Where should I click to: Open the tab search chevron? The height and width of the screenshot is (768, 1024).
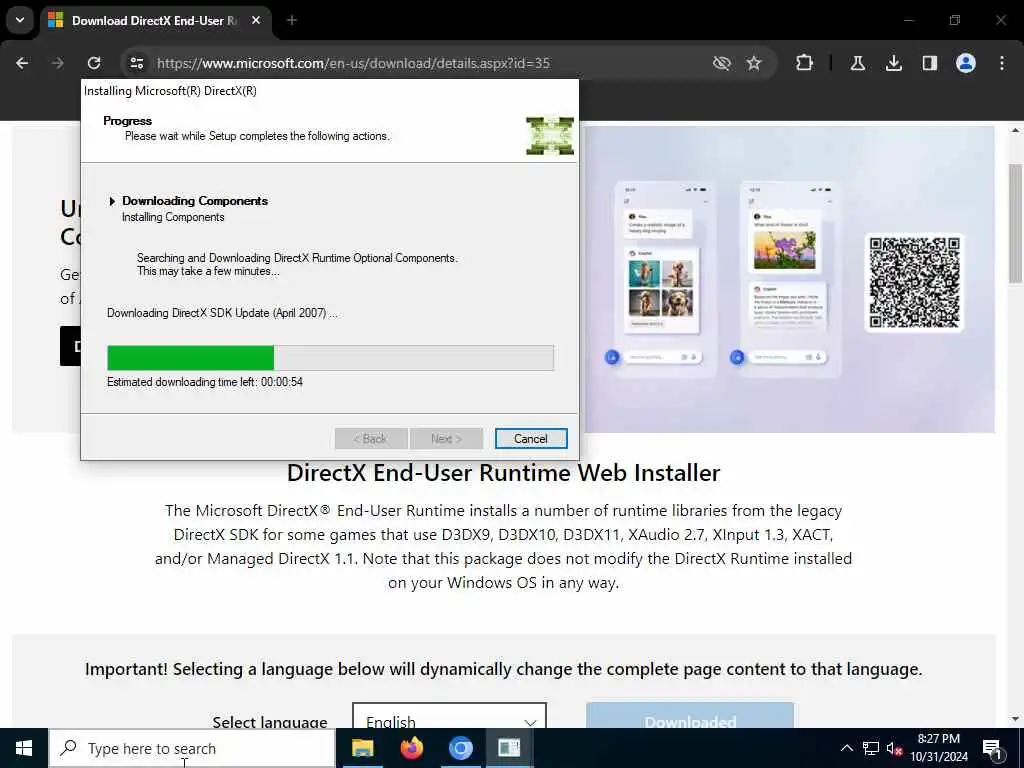pyautogui.click(x=20, y=20)
